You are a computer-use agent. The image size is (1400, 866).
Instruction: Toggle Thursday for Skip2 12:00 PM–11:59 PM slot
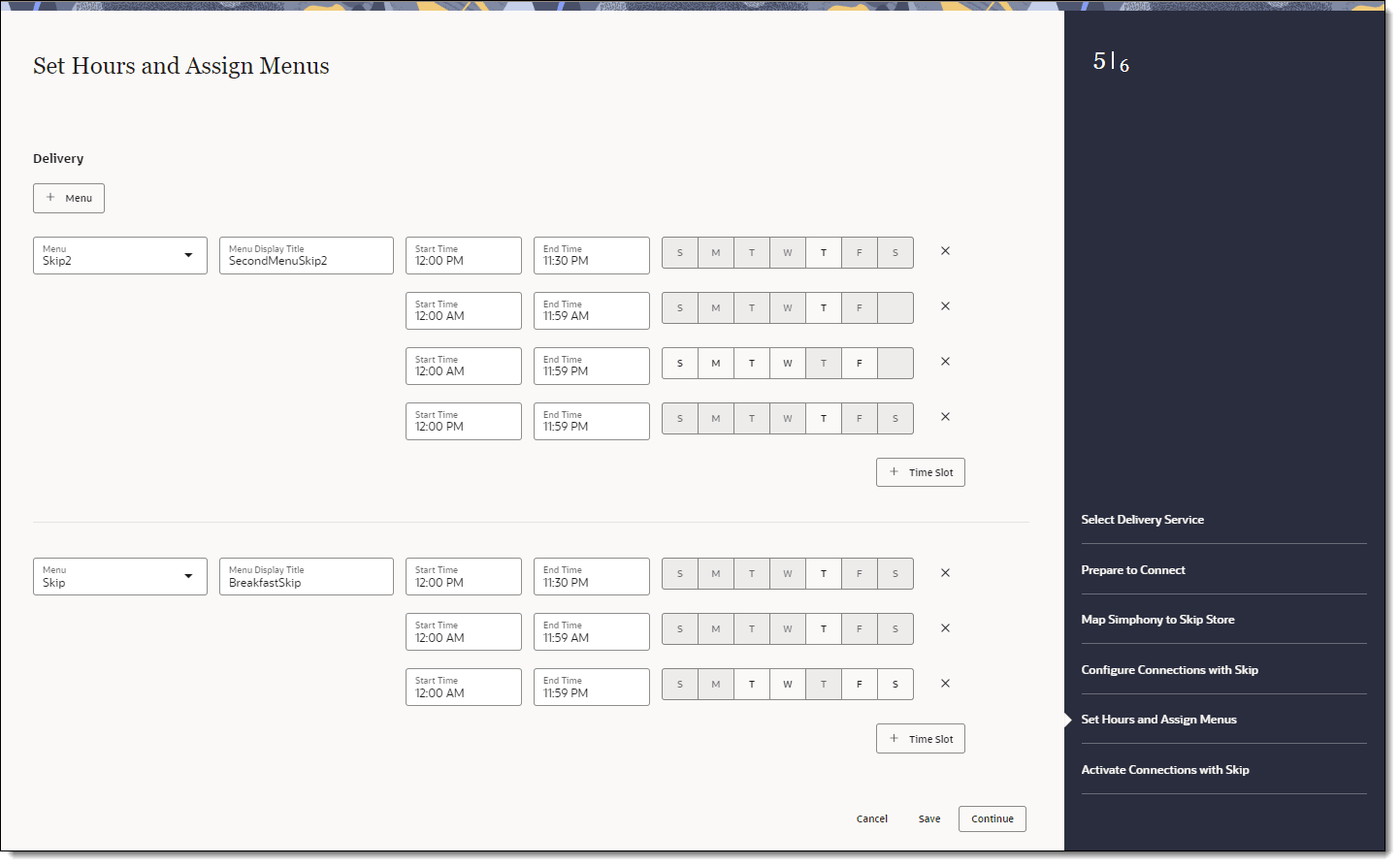(824, 419)
